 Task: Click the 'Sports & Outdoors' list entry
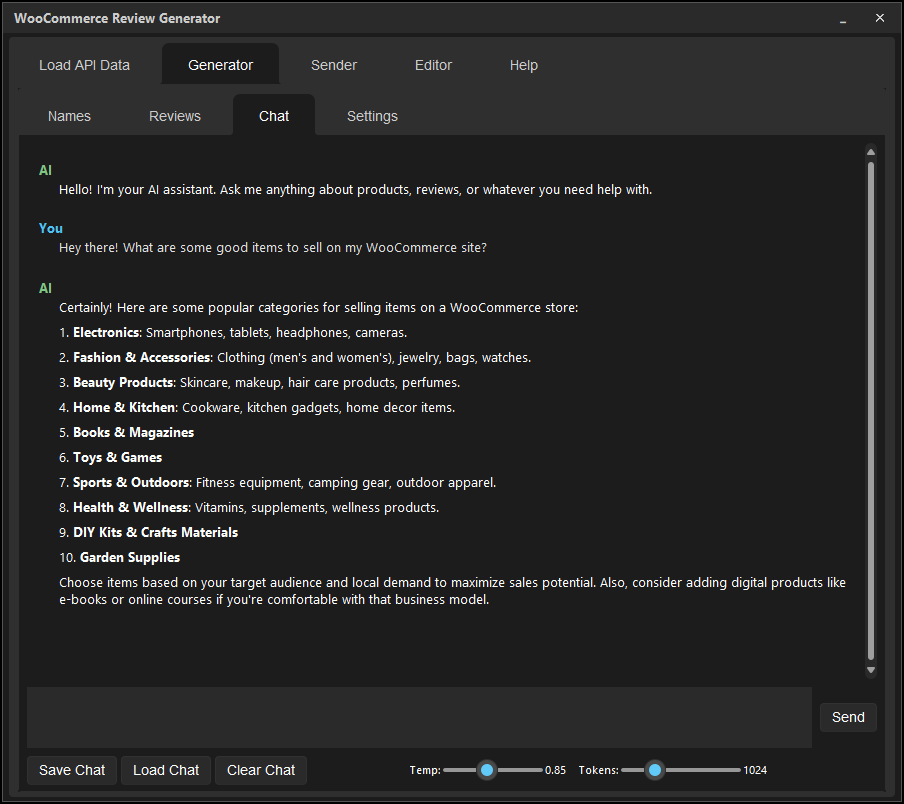(x=277, y=482)
